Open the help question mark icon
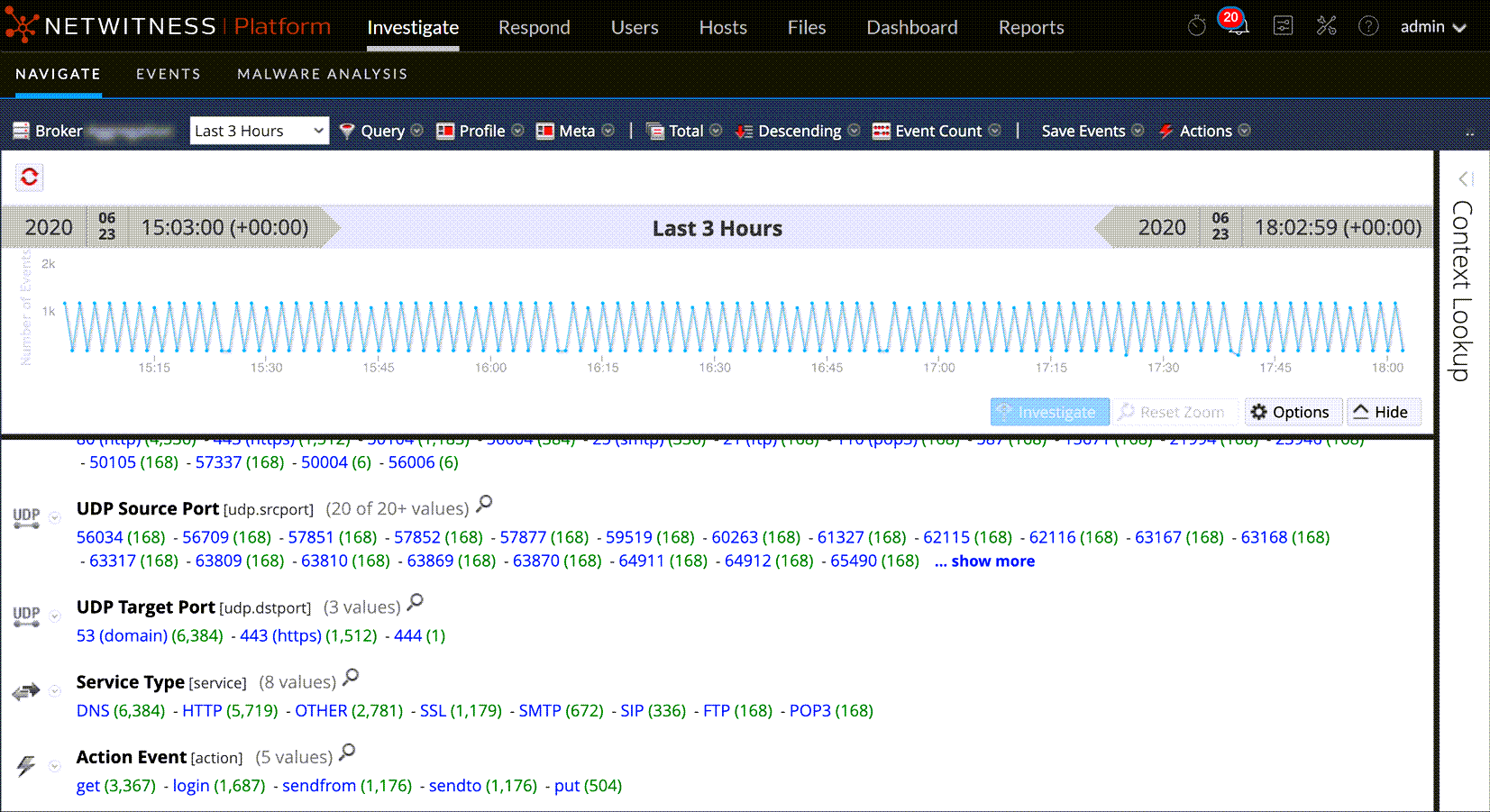The width and height of the screenshot is (1490, 812). [x=1367, y=26]
